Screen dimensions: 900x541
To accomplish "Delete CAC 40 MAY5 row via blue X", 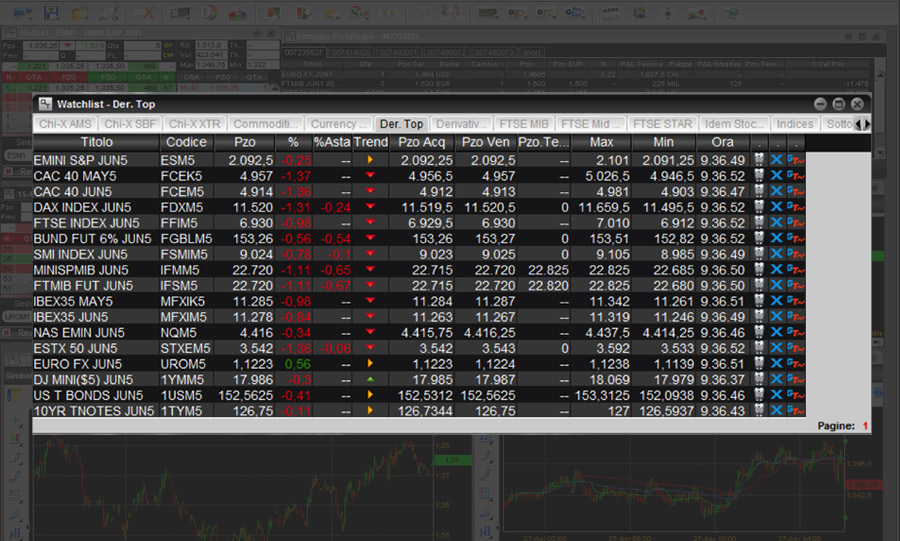I will 777,175.
